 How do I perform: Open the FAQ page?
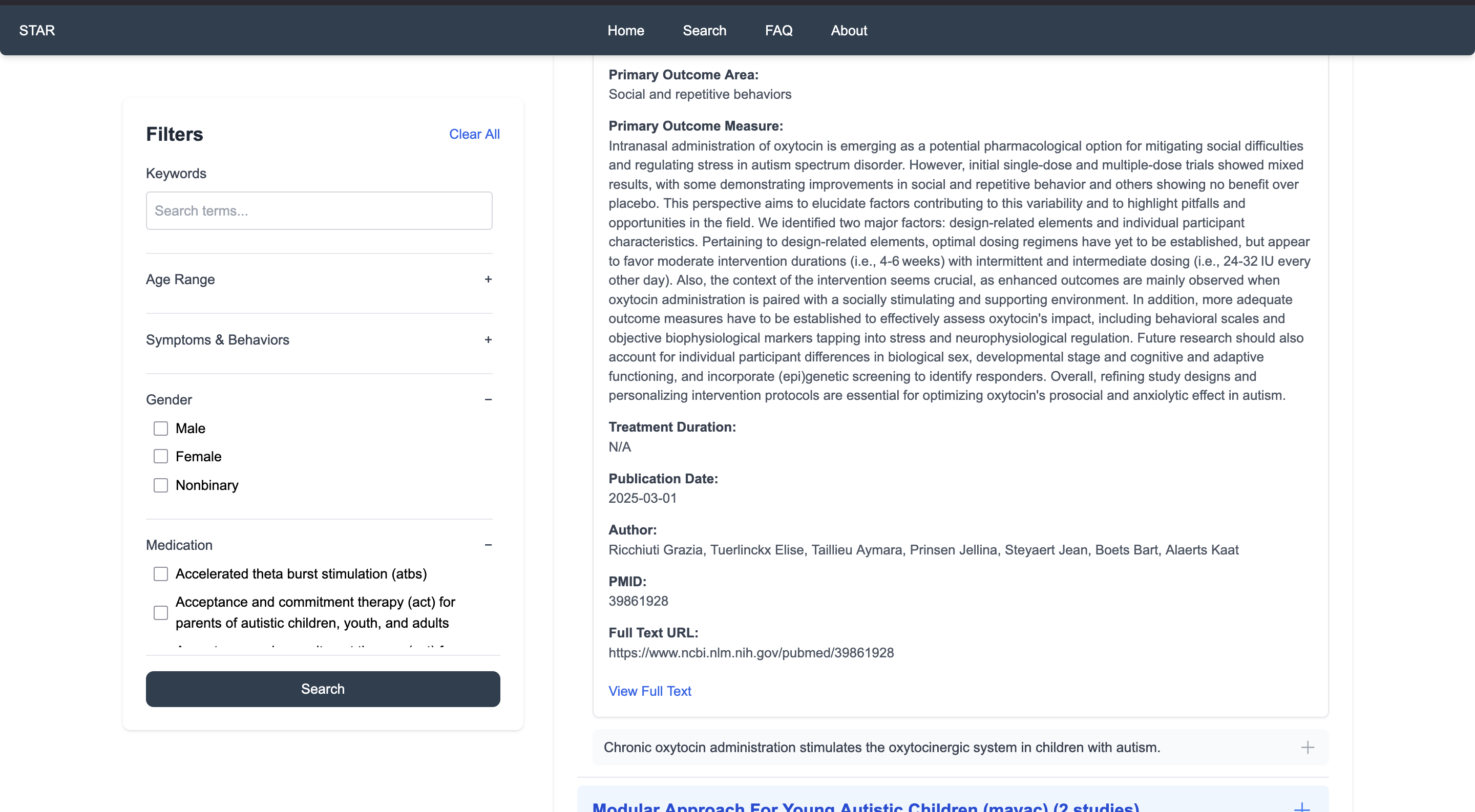(x=778, y=30)
